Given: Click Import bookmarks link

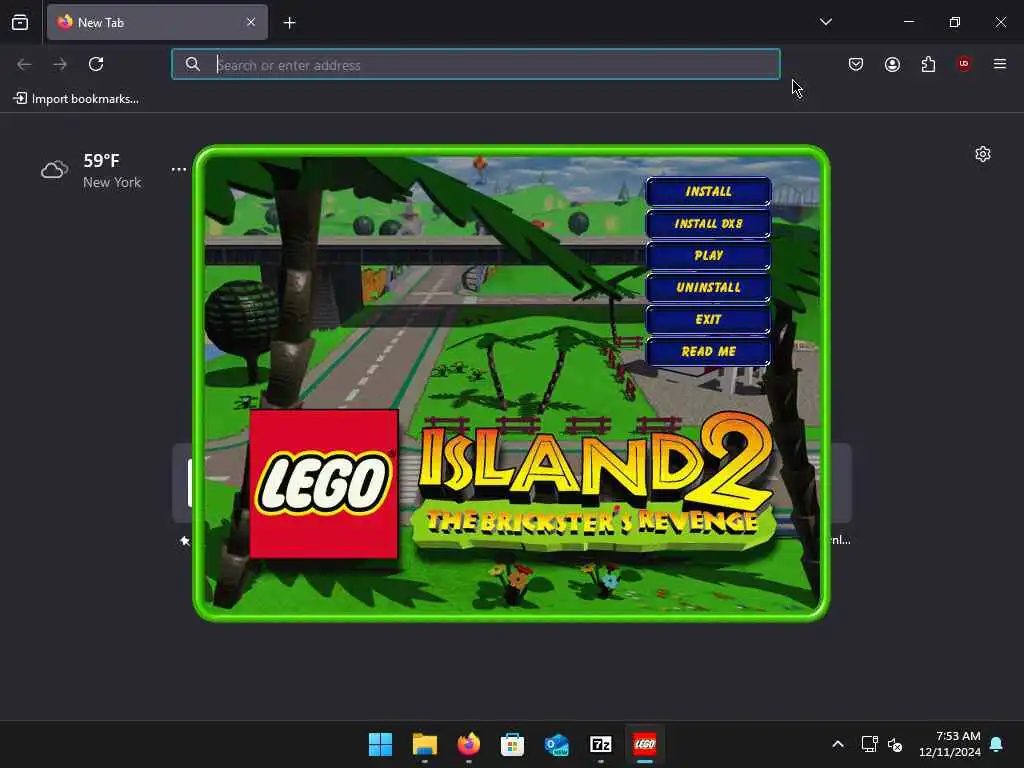Looking at the screenshot, I should pos(76,99).
